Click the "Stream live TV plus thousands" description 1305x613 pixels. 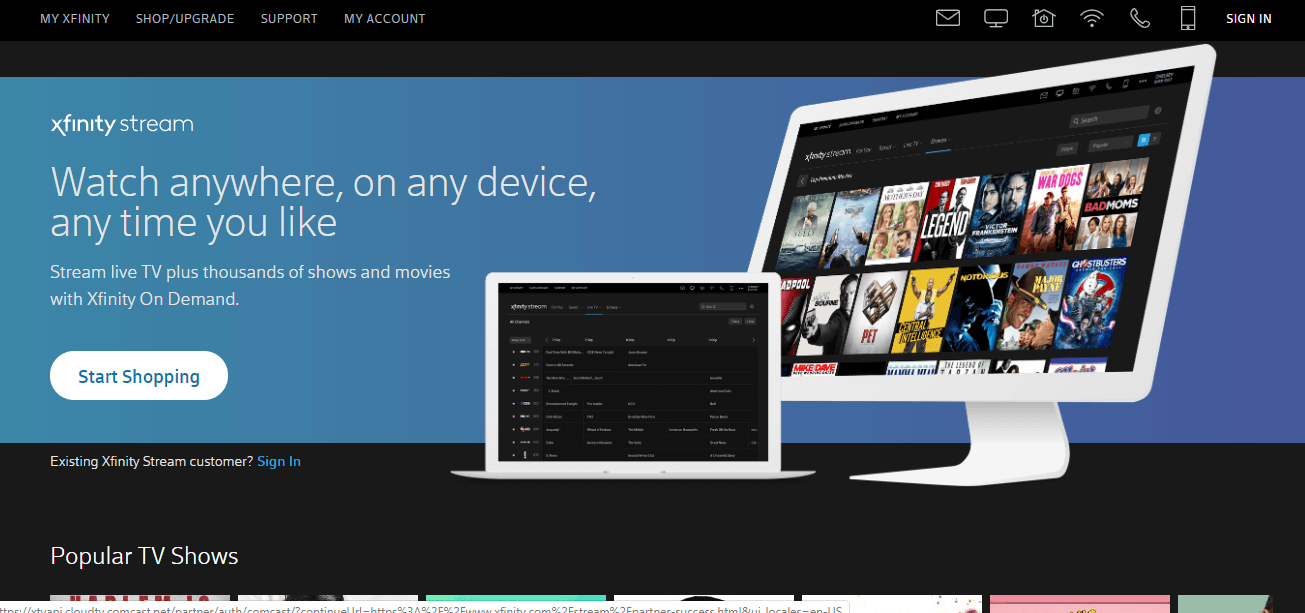pos(250,285)
